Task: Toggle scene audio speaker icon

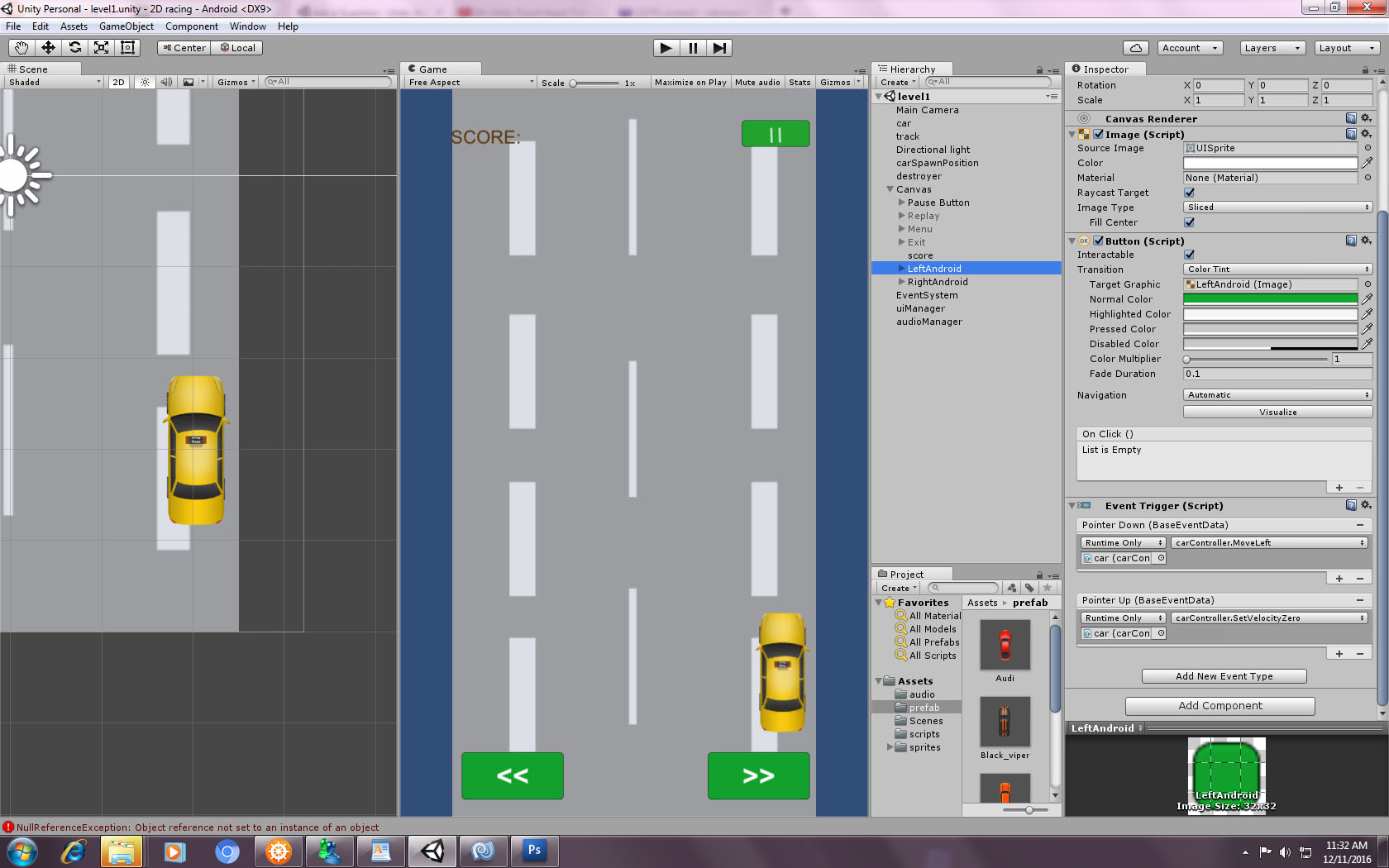Action: point(166,82)
